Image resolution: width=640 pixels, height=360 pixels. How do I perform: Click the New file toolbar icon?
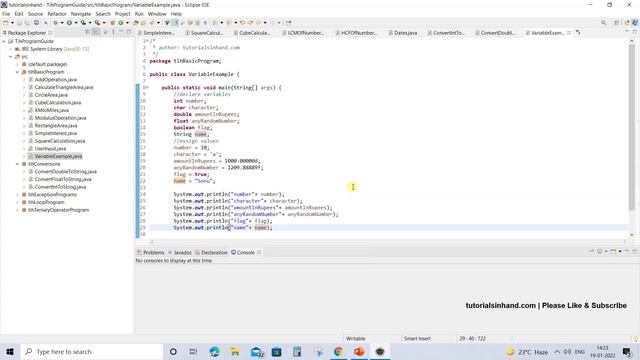pyautogui.click(x=5, y=23)
